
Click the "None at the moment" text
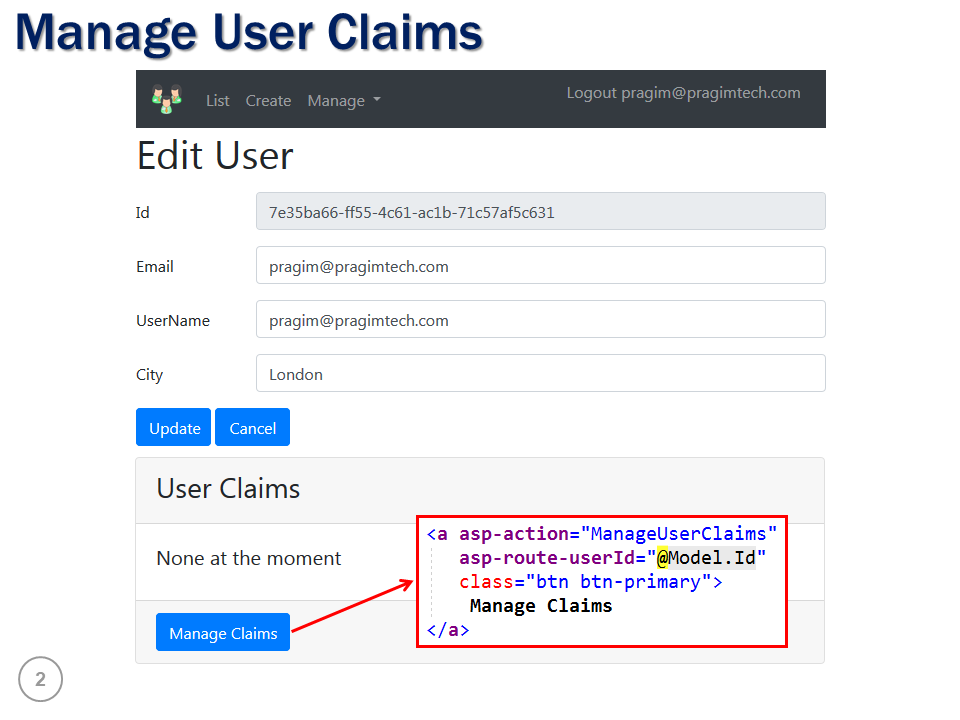(x=248, y=558)
